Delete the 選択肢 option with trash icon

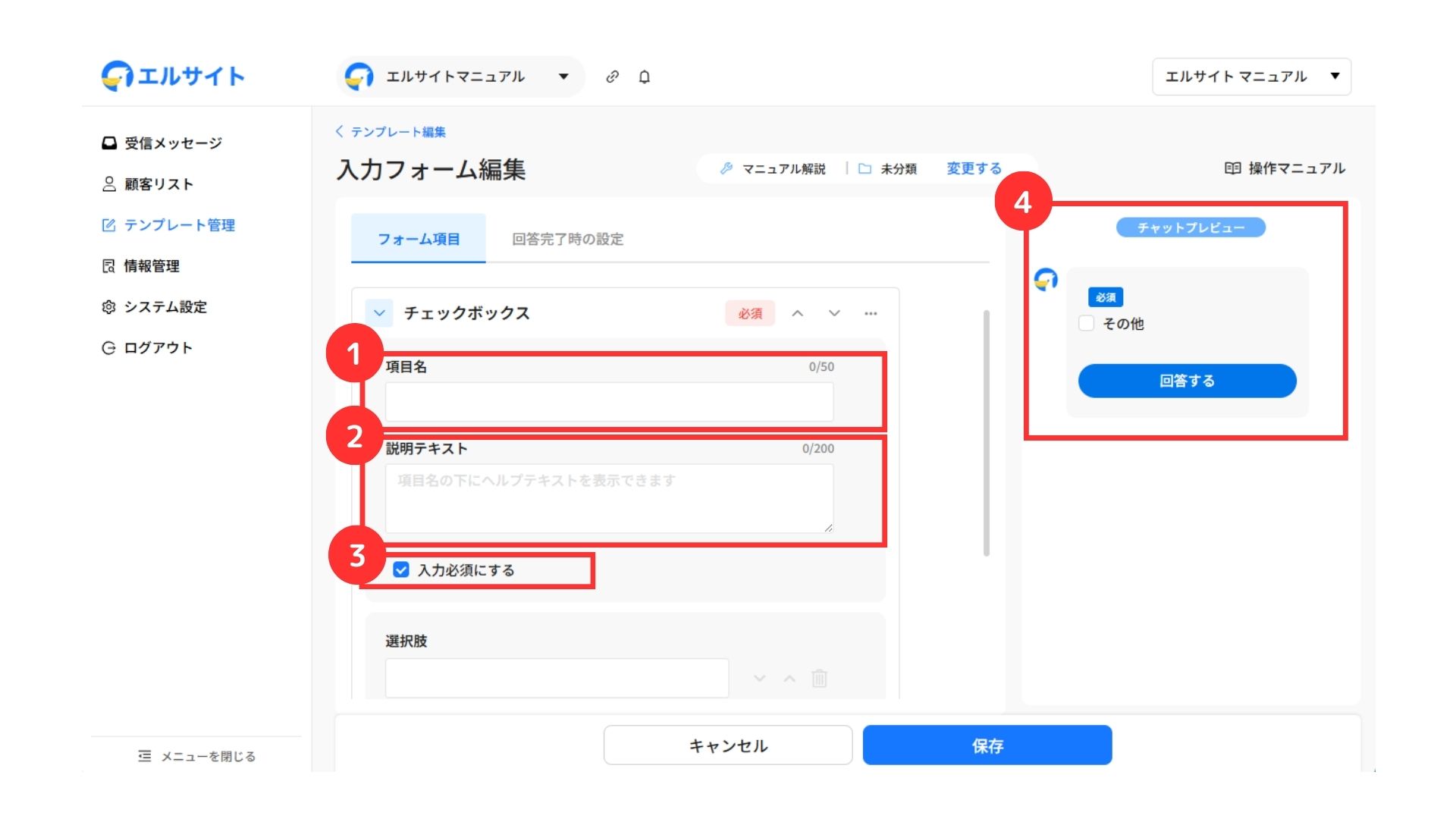pyautogui.click(x=819, y=678)
